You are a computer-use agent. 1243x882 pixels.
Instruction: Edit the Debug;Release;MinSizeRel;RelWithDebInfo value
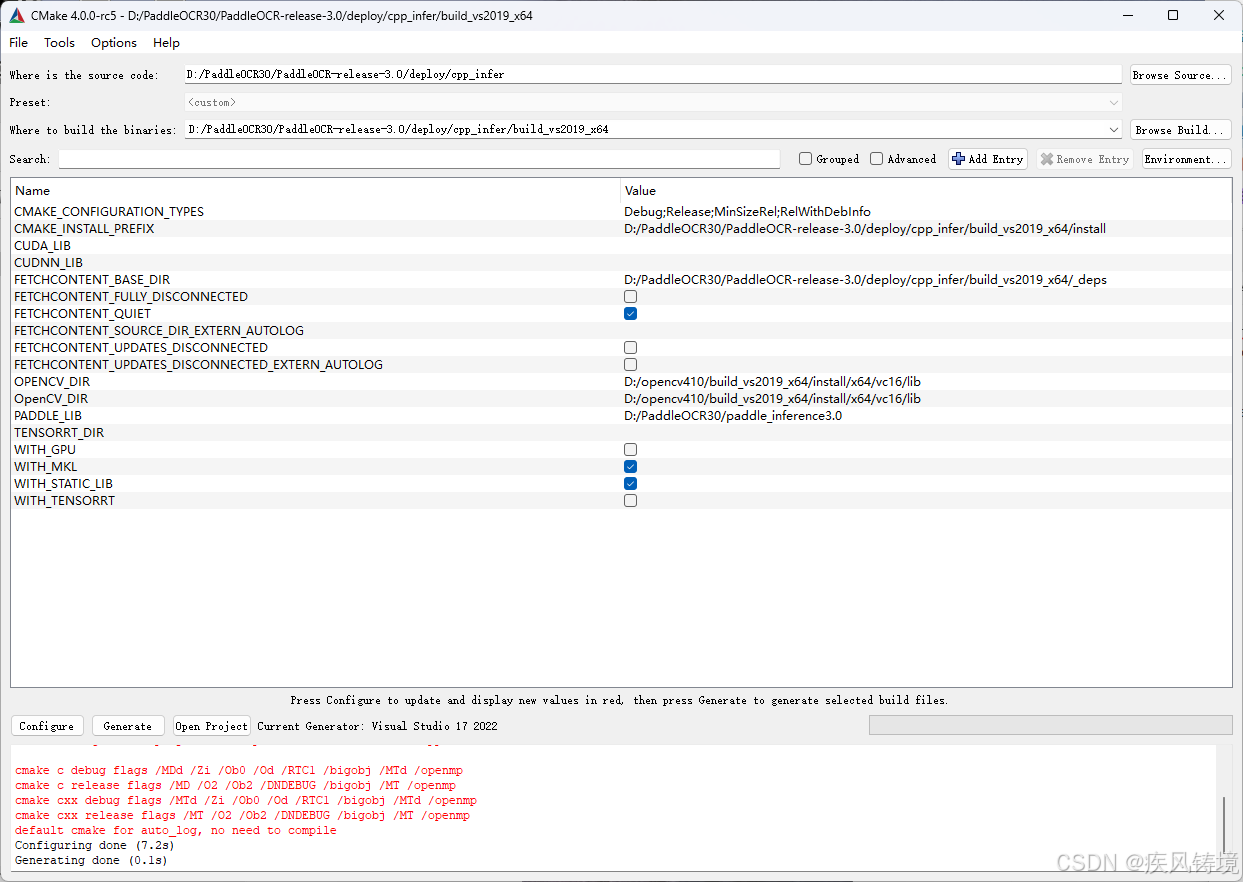(747, 212)
